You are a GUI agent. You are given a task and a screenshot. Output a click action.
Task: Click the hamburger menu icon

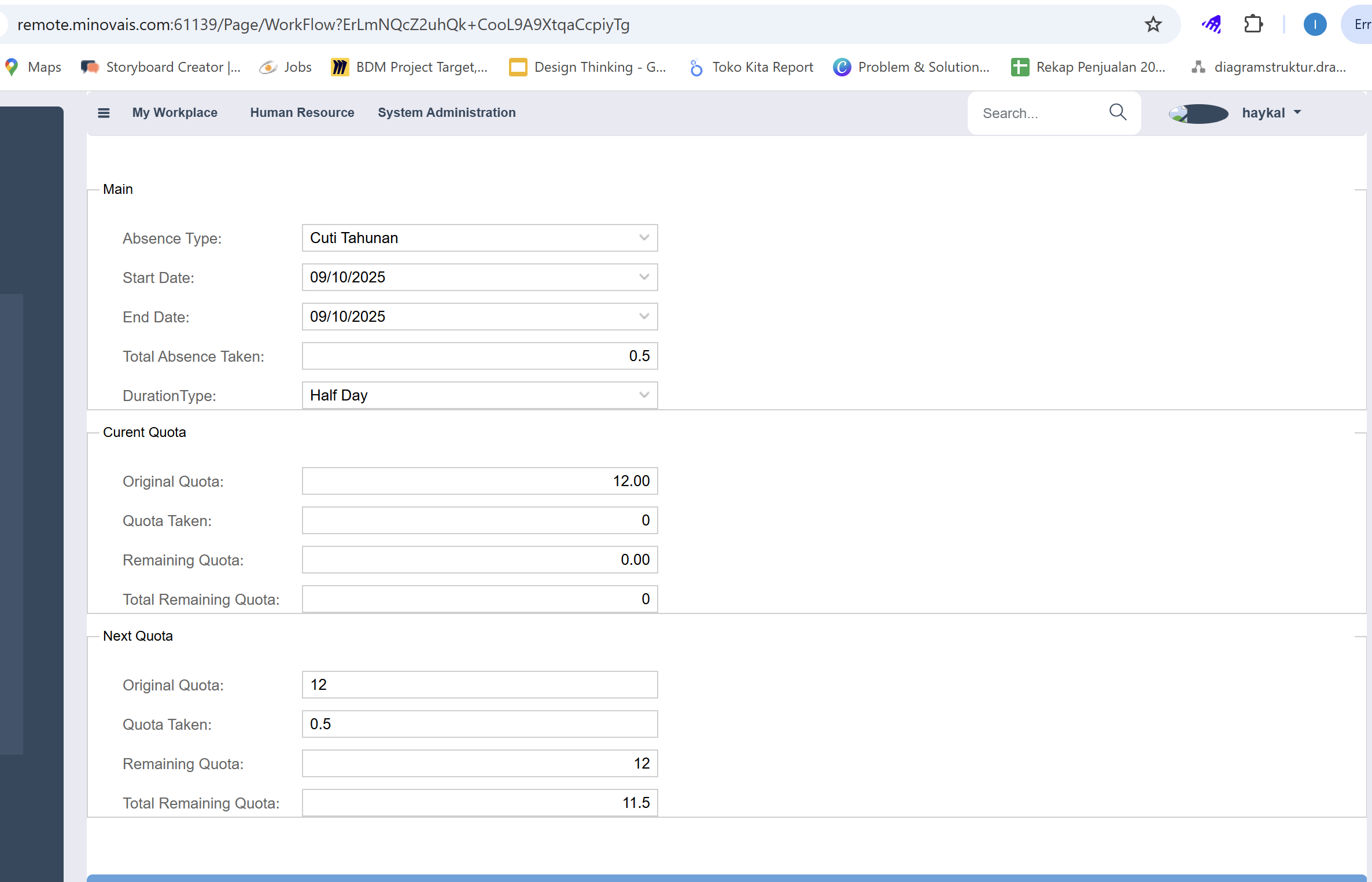pos(104,113)
